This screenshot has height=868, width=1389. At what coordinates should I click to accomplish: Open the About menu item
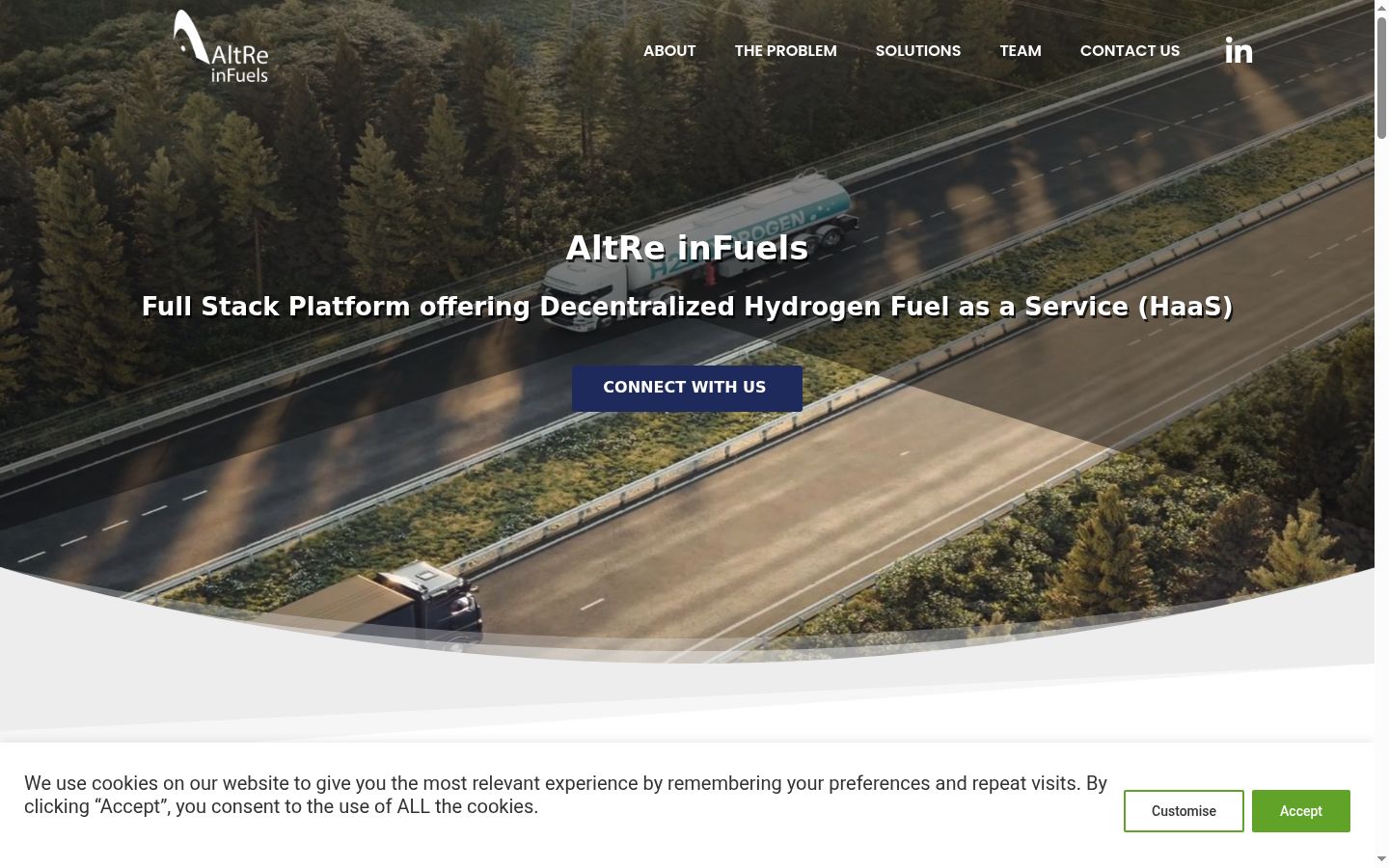pyautogui.click(x=669, y=51)
